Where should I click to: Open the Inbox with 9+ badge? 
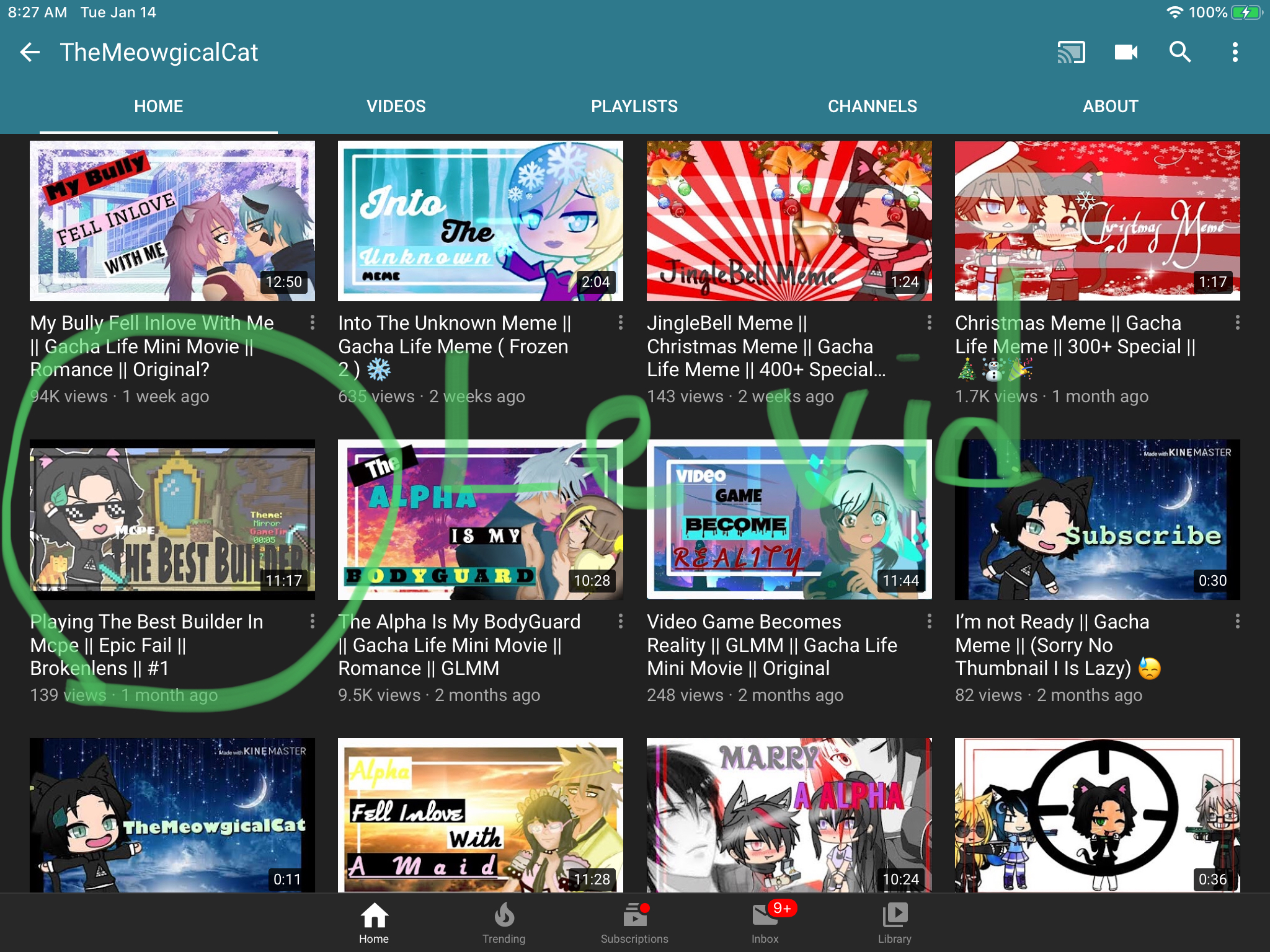pyautogui.click(x=765, y=923)
